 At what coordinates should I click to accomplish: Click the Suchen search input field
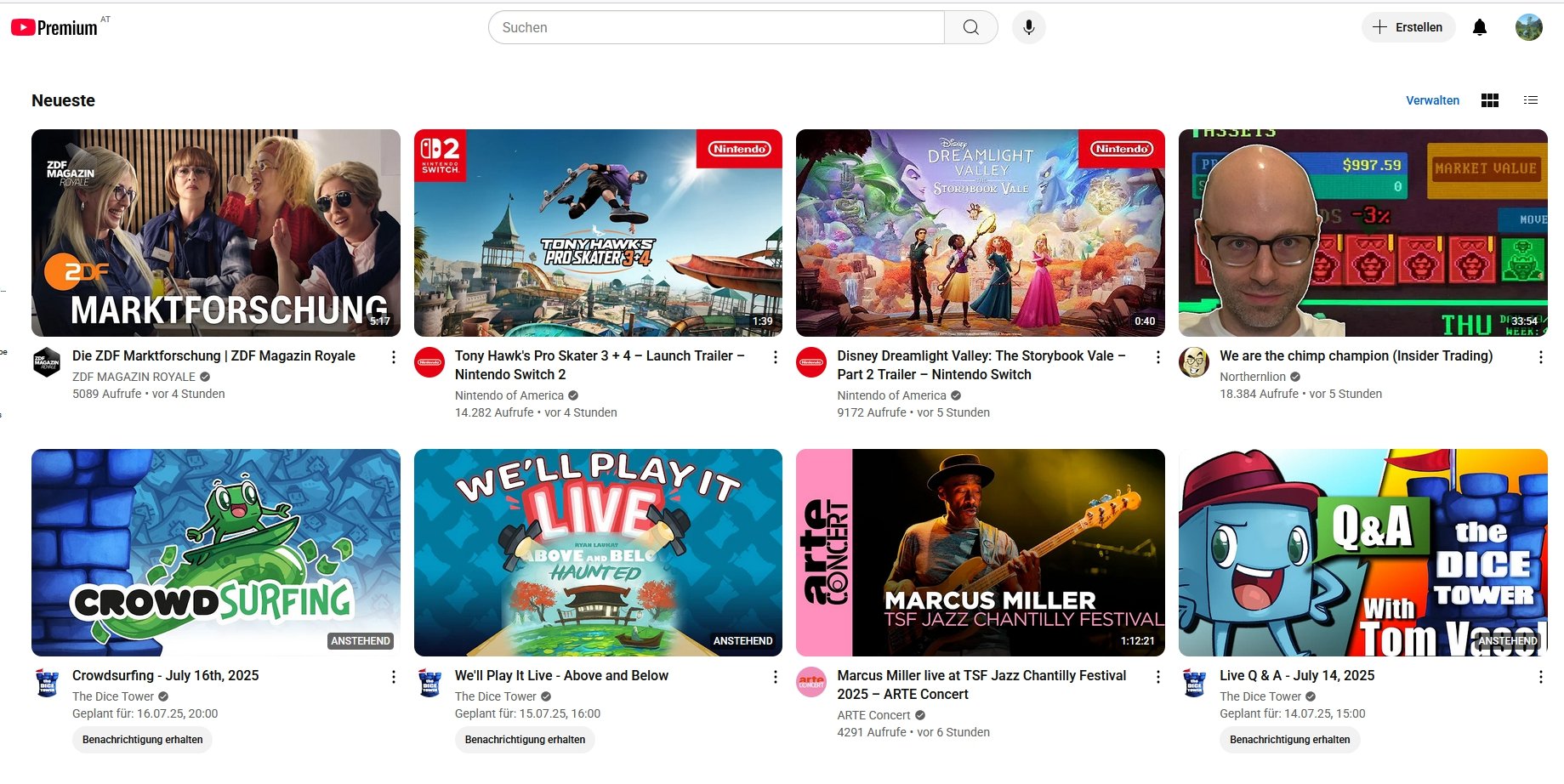(x=714, y=27)
